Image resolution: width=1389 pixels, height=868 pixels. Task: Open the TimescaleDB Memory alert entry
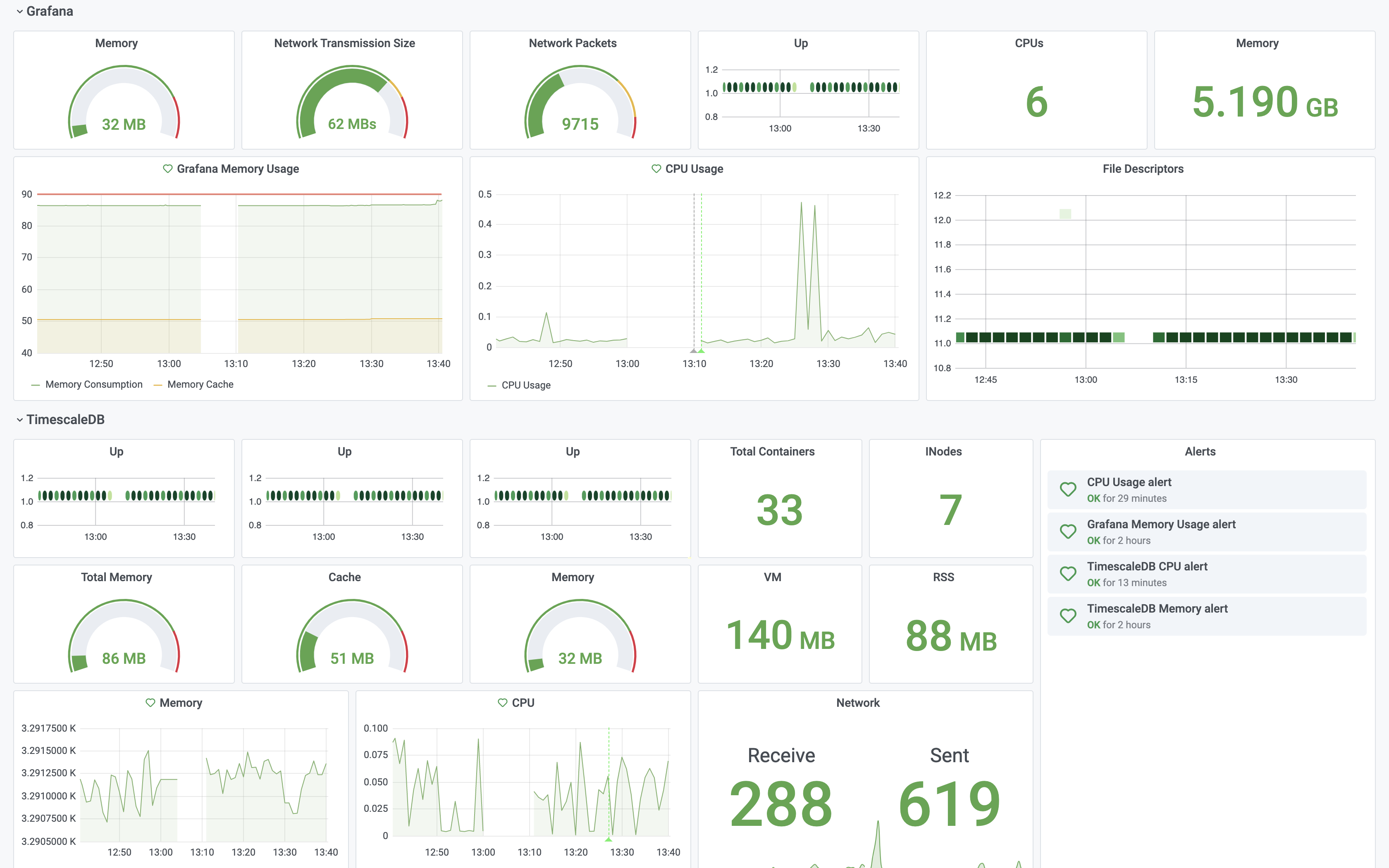tap(1206, 616)
